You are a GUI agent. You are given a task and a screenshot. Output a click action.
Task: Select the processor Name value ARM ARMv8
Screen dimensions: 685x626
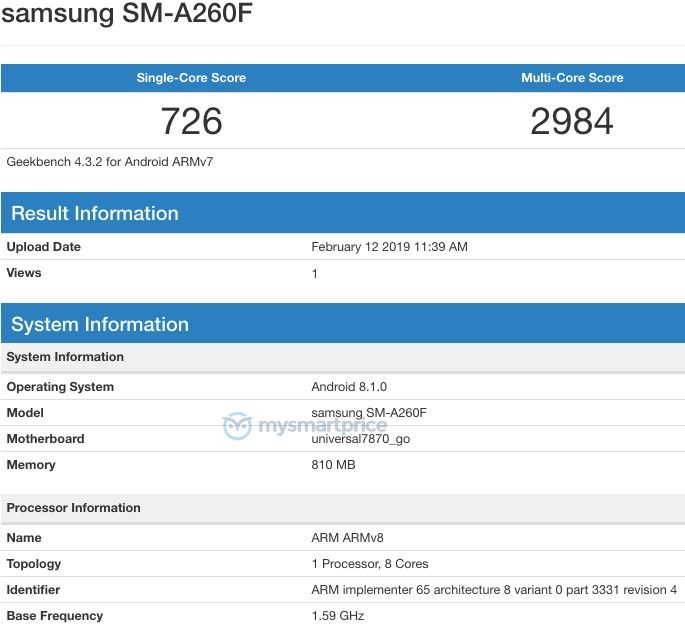coord(347,538)
